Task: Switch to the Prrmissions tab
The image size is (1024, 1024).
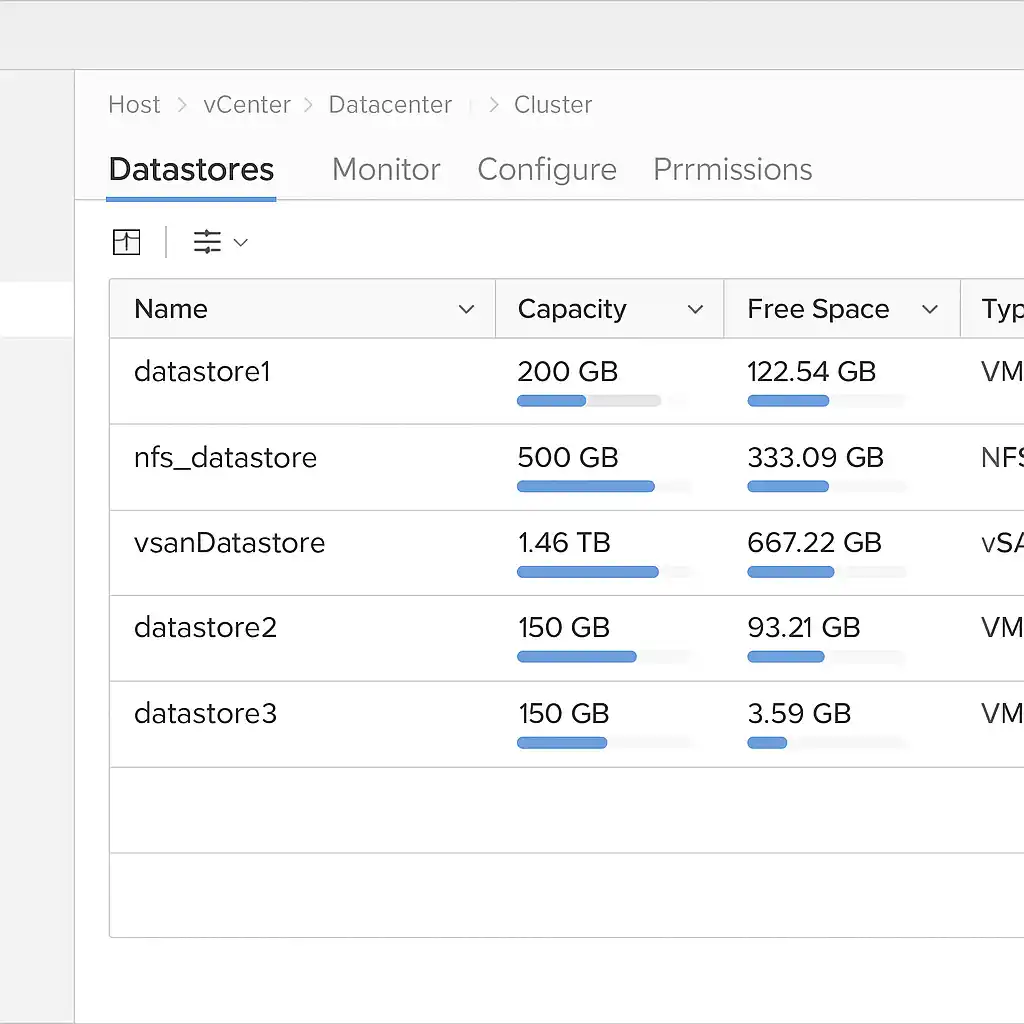Action: pyautogui.click(x=733, y=170)
